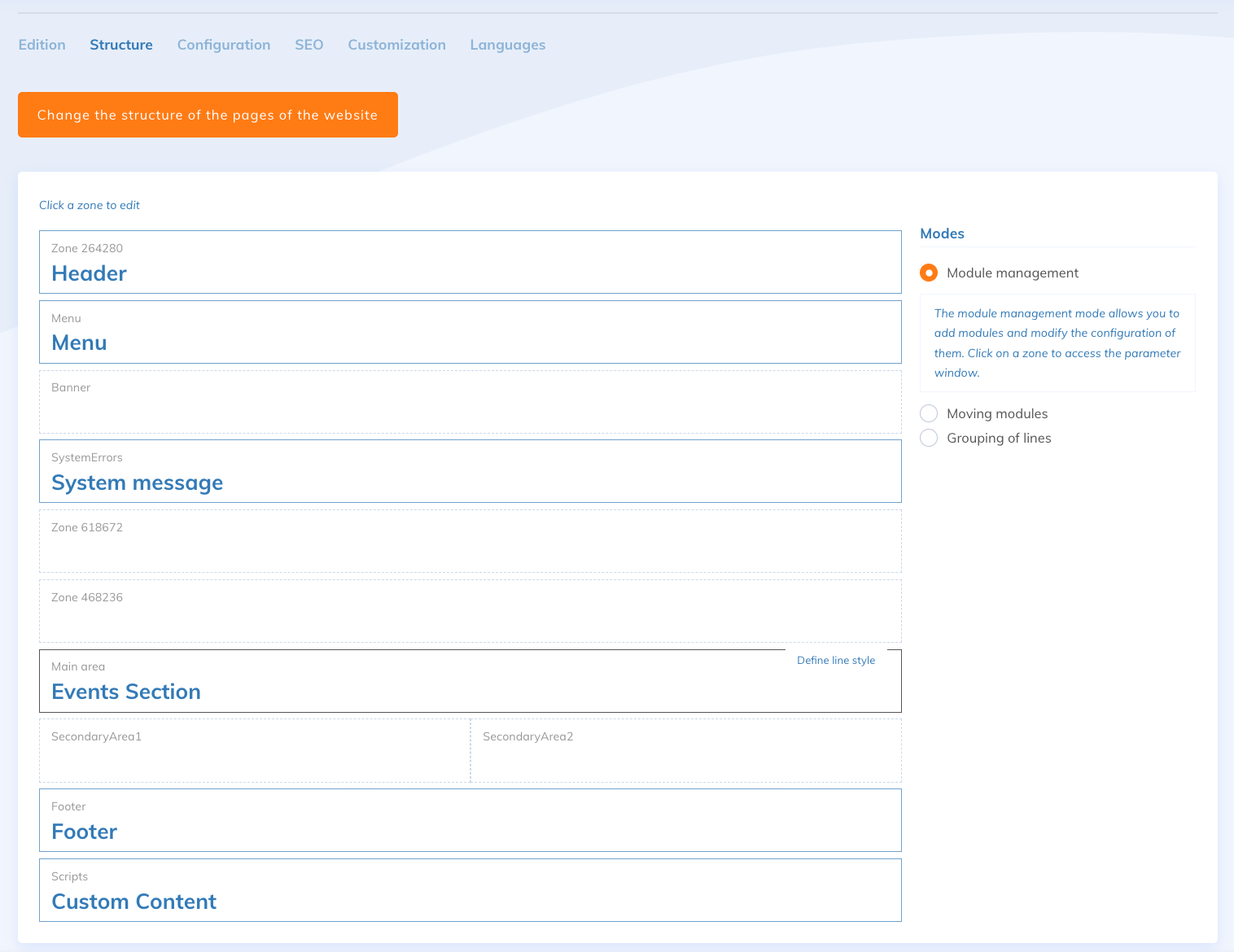This screenshot has width=1234, height=952.
Task: Switch to Grouping of lines mode
Action: pos(929,438)
